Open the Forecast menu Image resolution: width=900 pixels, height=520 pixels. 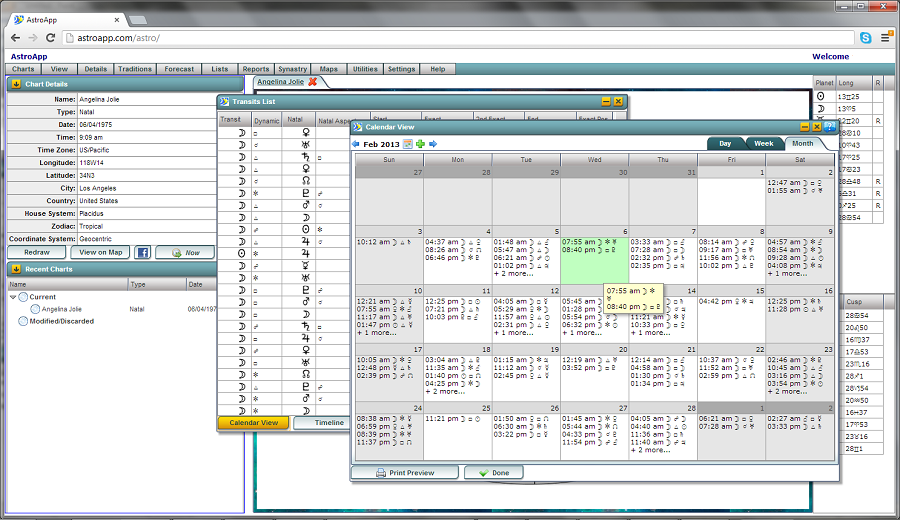point(179,69)
